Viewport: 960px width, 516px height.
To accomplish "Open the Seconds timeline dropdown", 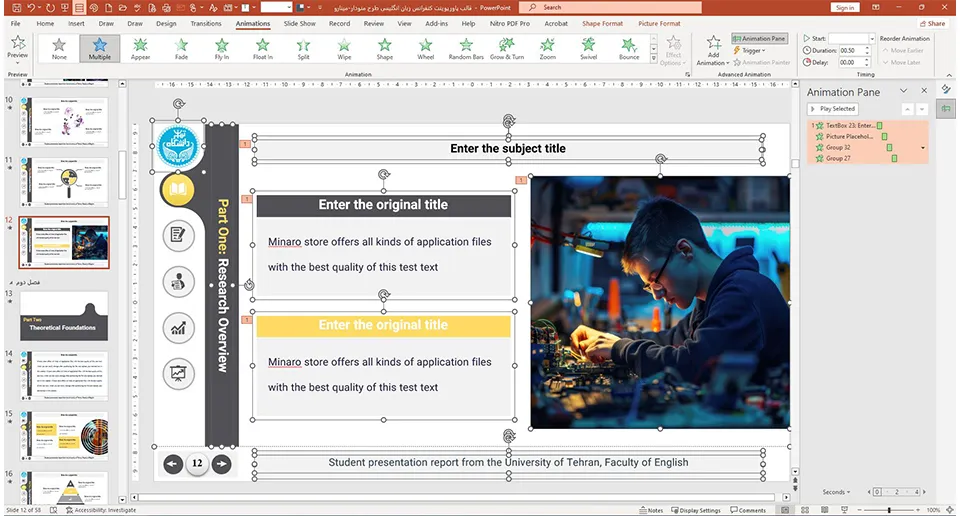I will pyautogui.click(x=836, y=492).
